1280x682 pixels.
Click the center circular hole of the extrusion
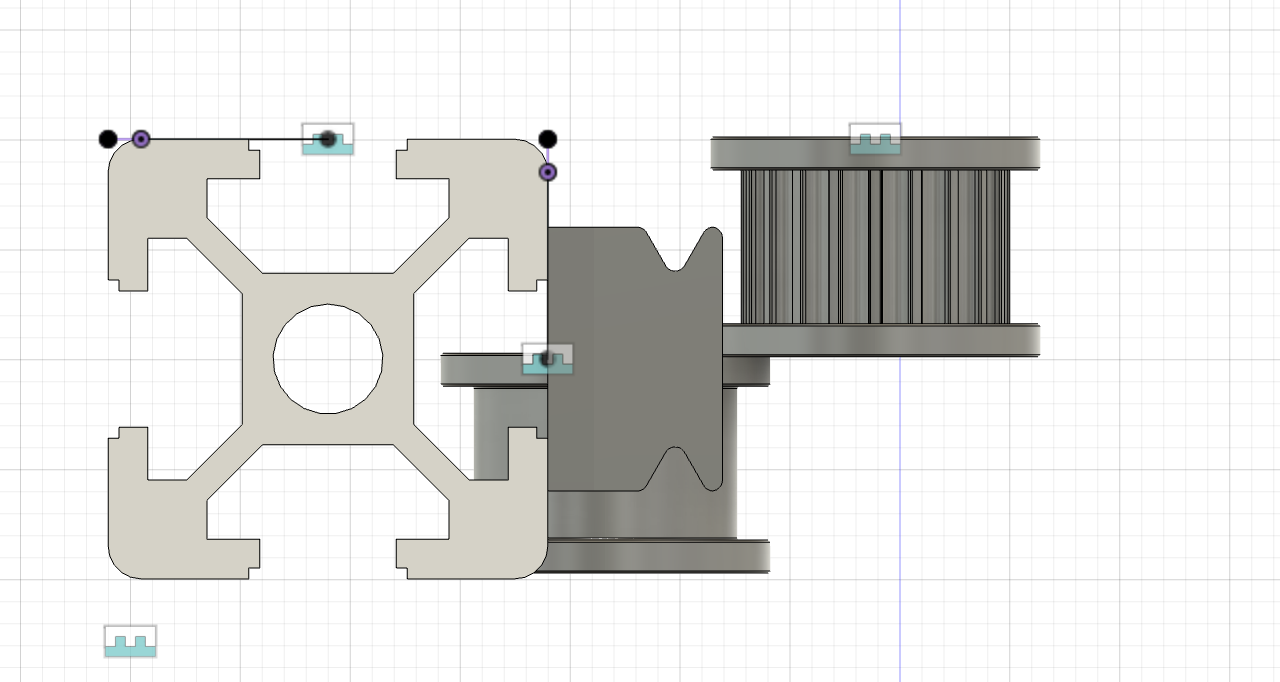[328, 358]
